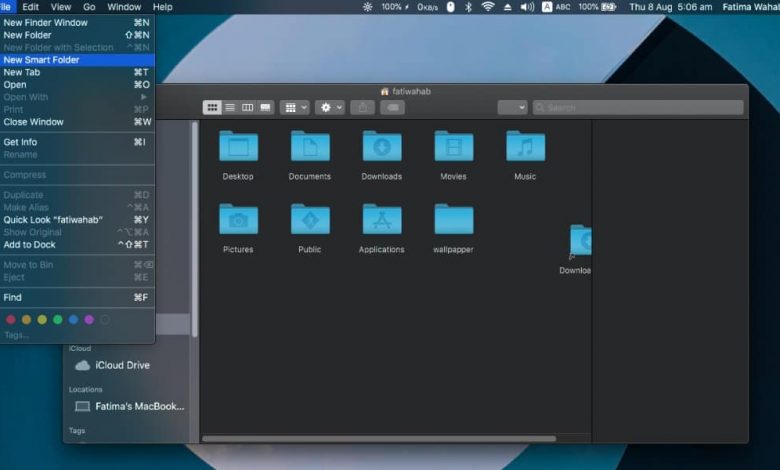Image resolution: width=780 pixels, height=470 pixels.
Task: Click into the Finder search field
Action: [x=638, y=107]
